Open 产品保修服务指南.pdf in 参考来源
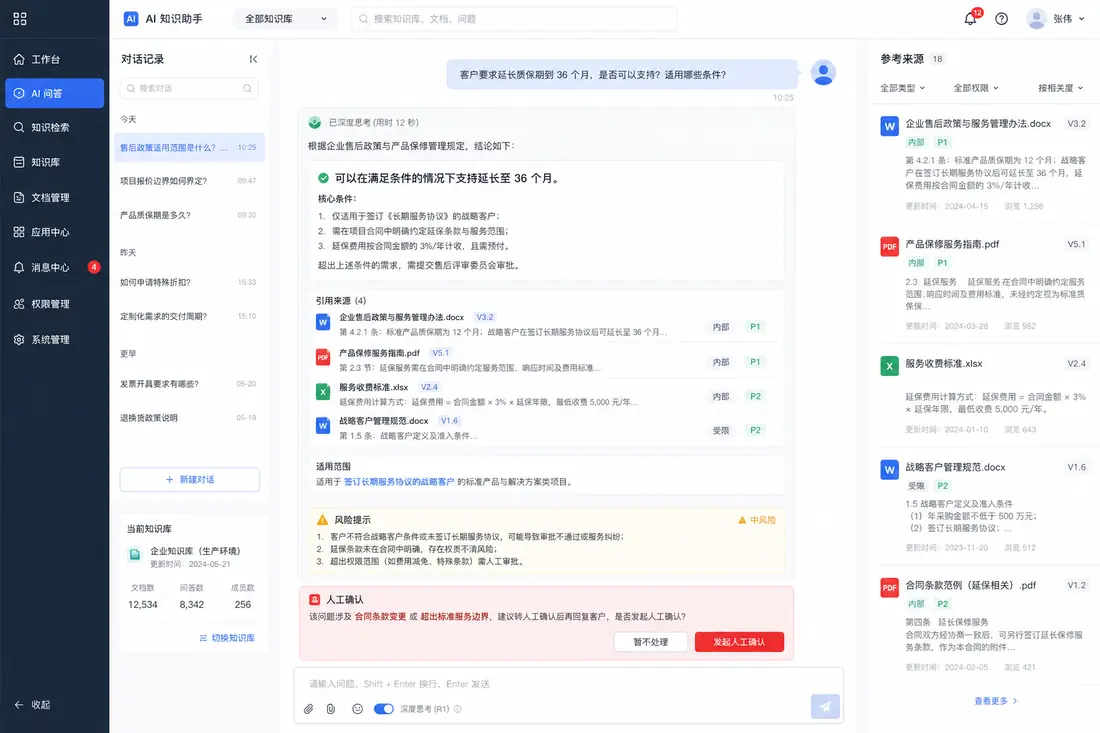The width and height of the screenshot is (1100, 733). point(952,245)
